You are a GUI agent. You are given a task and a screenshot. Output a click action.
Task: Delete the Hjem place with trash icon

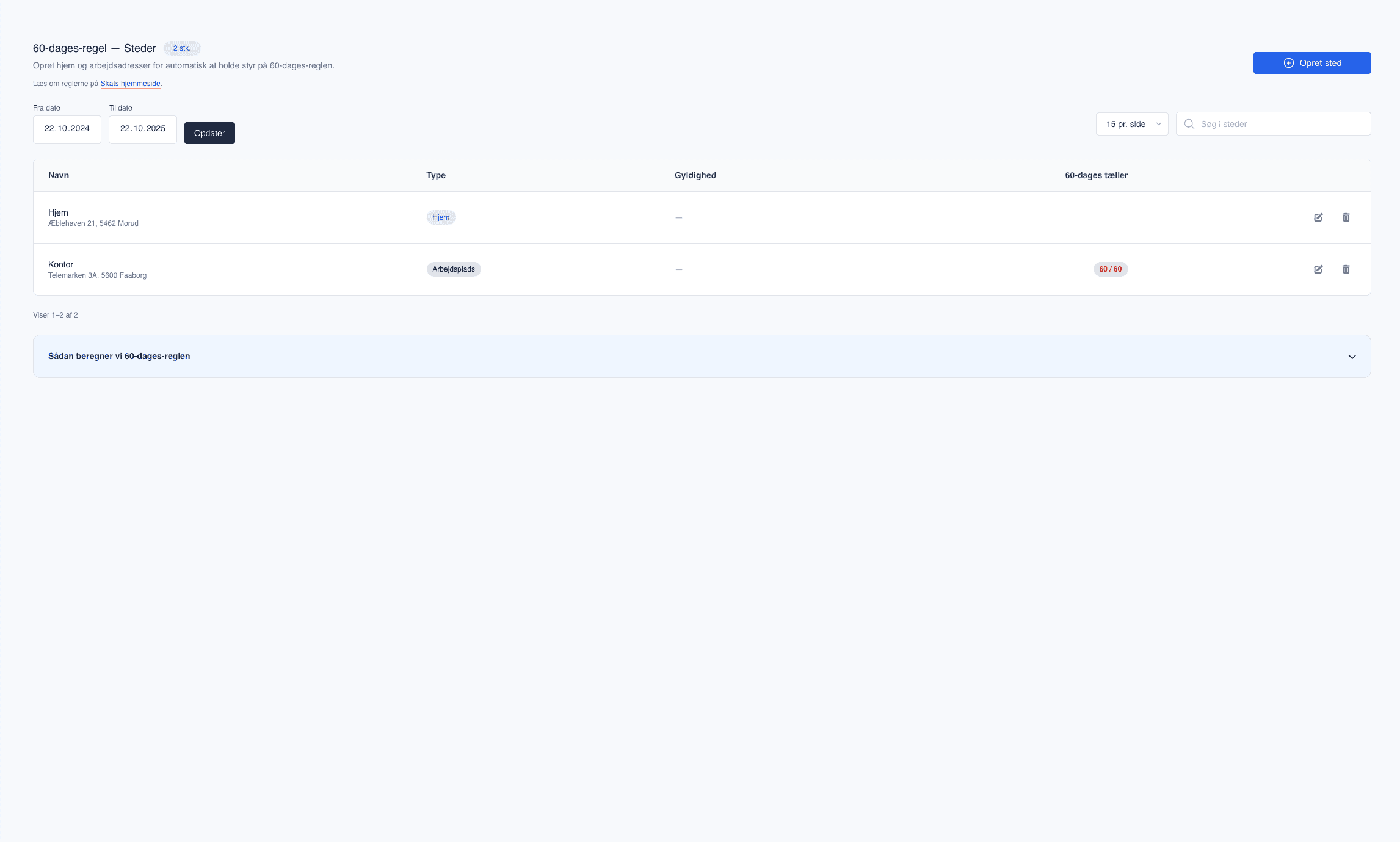click(x=1346, y=217)
